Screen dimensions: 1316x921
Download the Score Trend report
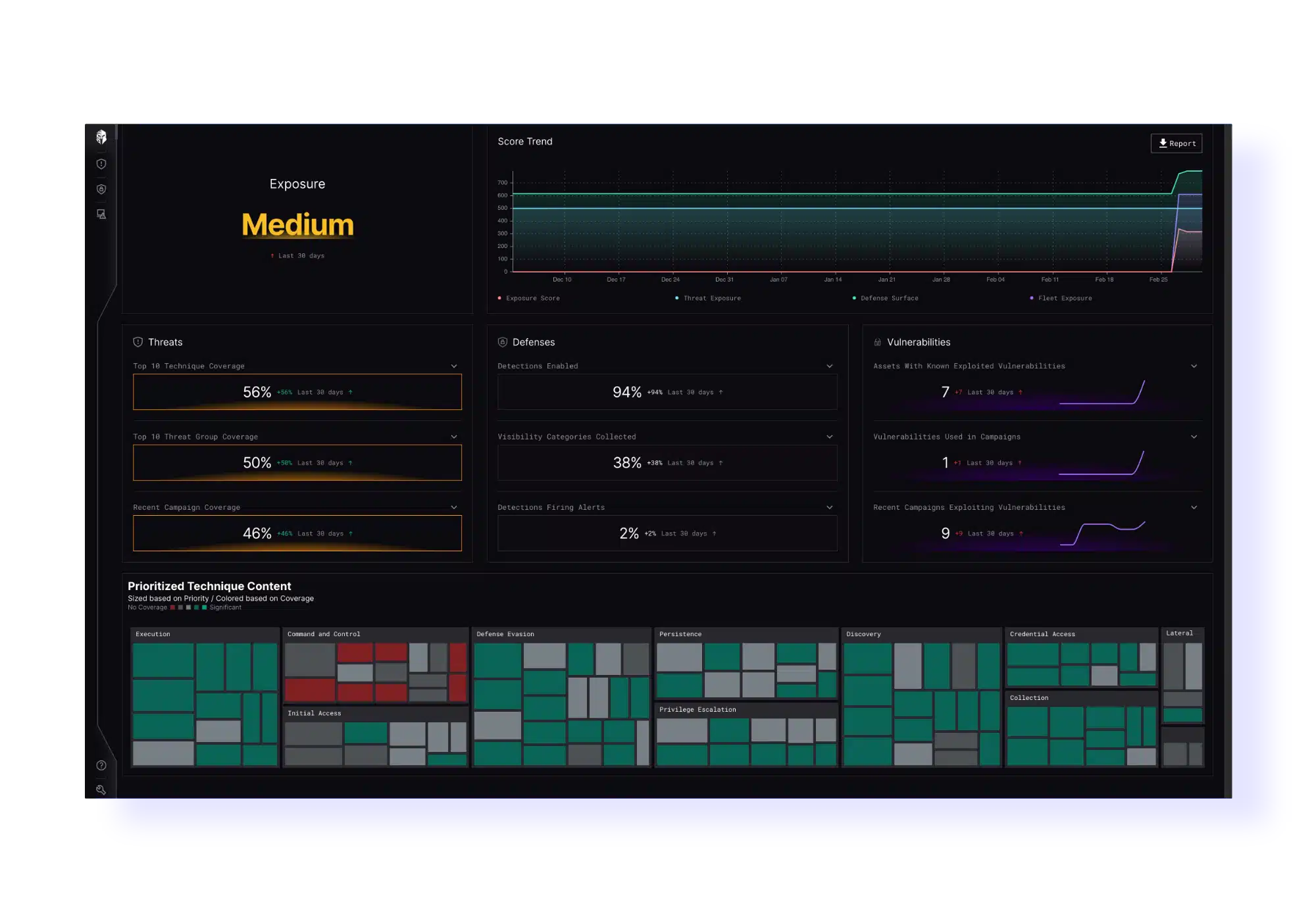pos(1177,143)
